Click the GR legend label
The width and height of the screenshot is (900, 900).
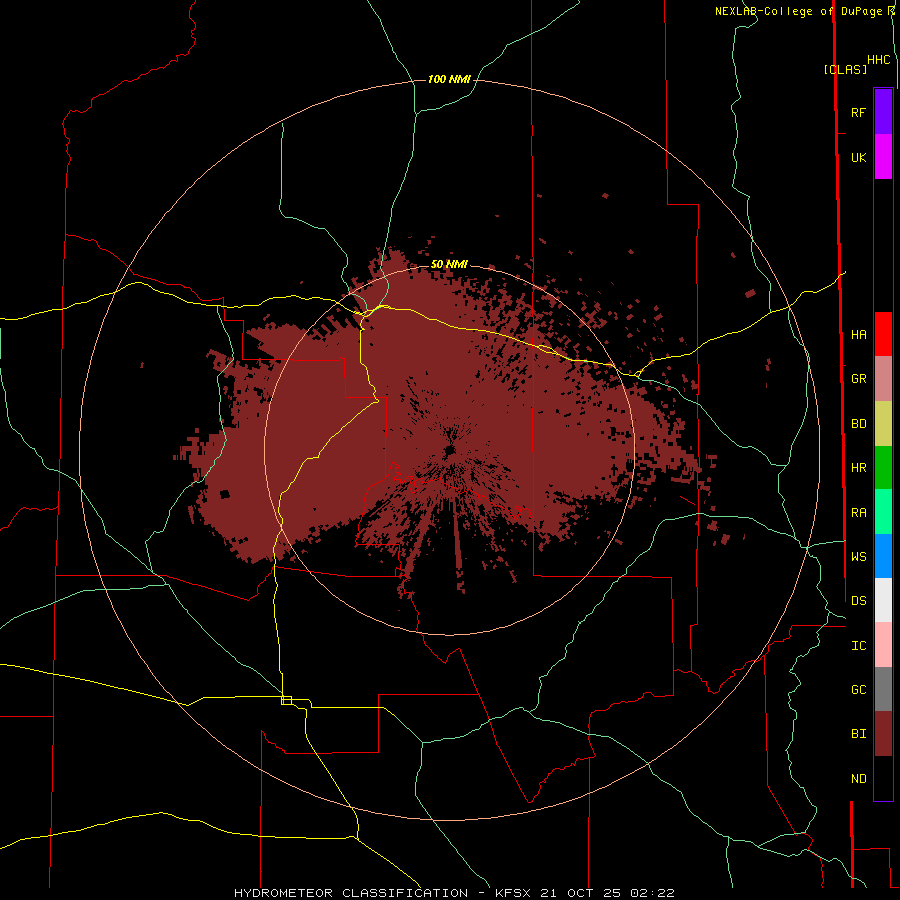858,379
